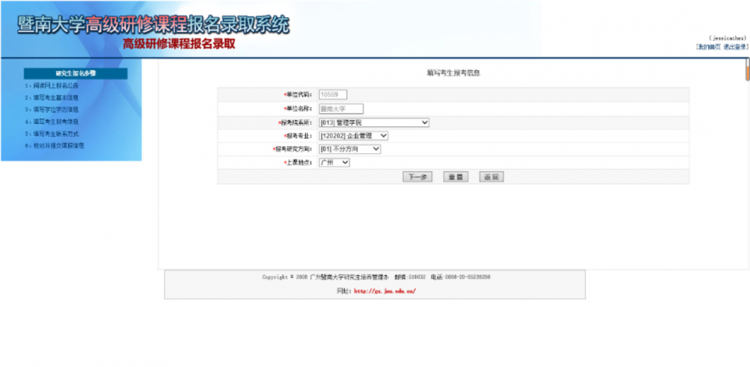
Task: Open step 4 填写考生报考信息 in sidebar
Action: point(52,122)
